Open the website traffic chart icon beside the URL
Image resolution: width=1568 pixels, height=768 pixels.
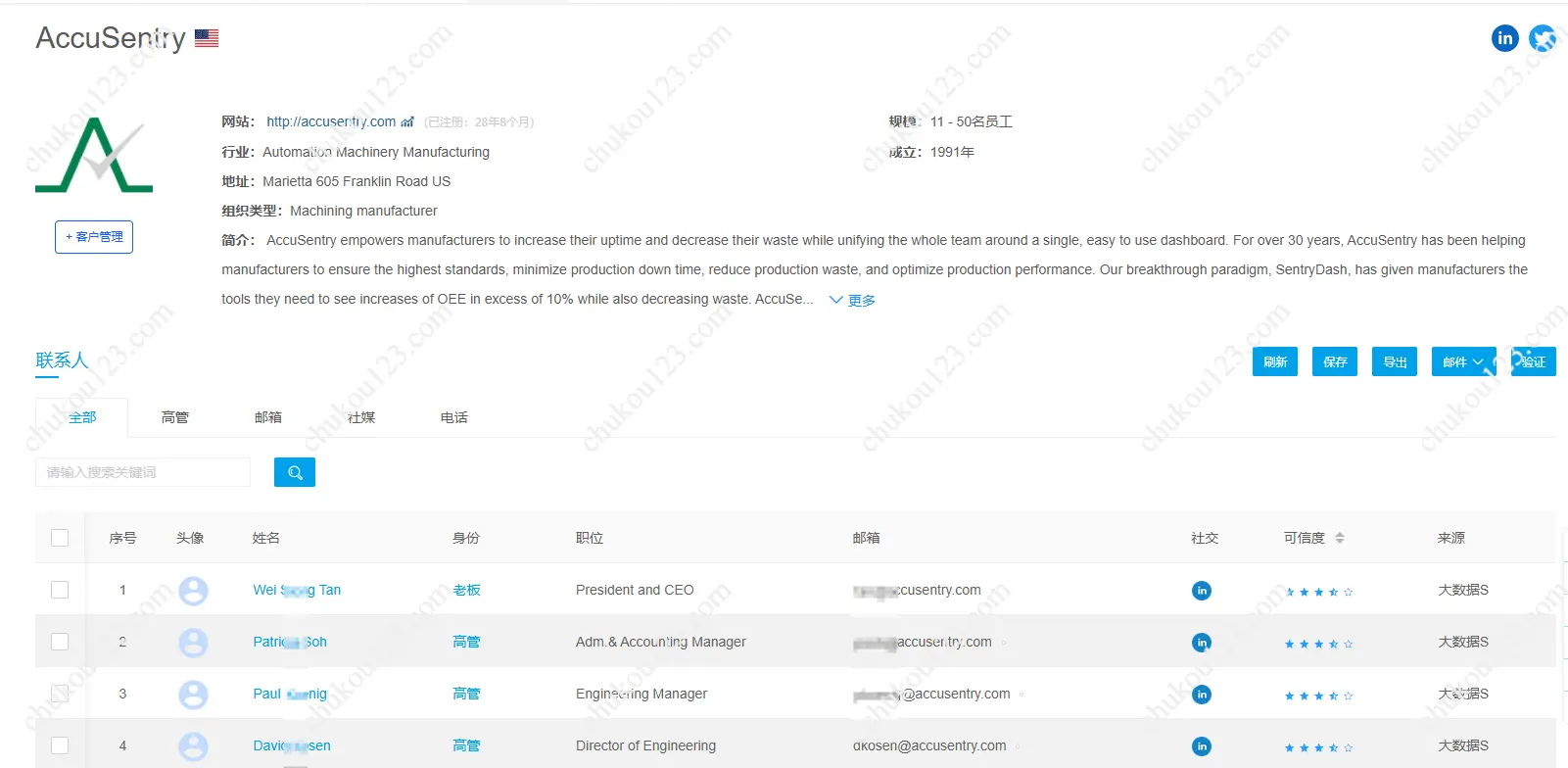pos(407,122)
